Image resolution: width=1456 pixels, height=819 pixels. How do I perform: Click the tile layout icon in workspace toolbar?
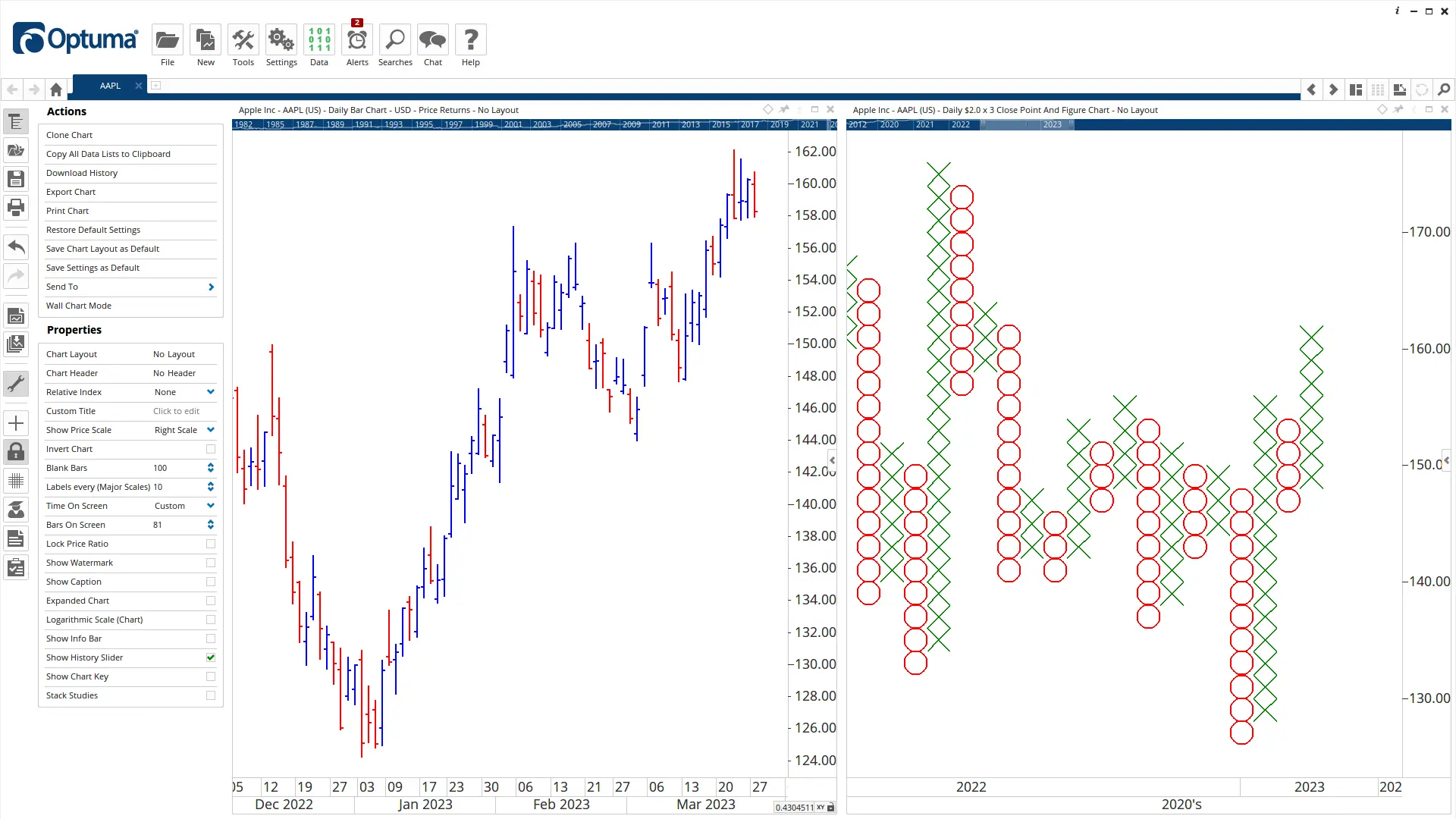click(1356, 89)
